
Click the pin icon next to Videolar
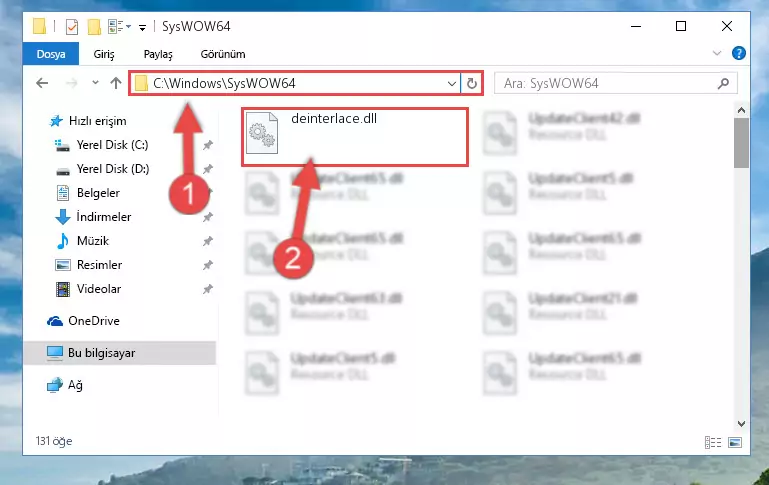[208, 289]
